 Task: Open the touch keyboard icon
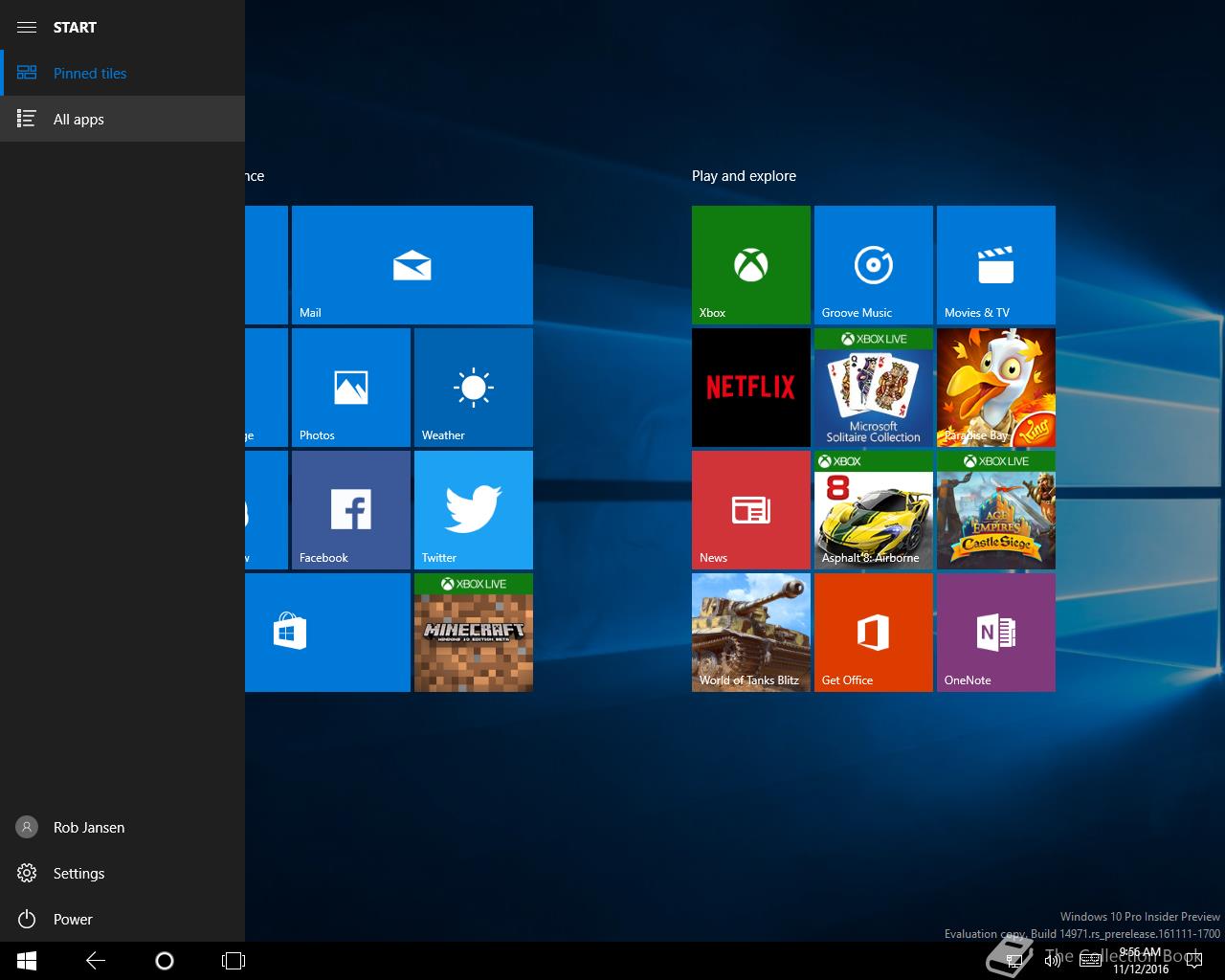tap(1090, 960)
